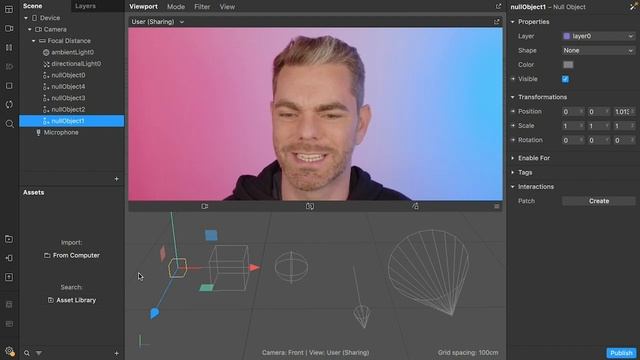Collapse the Camera tree node
This screenshot has height=360, width=640.
[30, 29]
